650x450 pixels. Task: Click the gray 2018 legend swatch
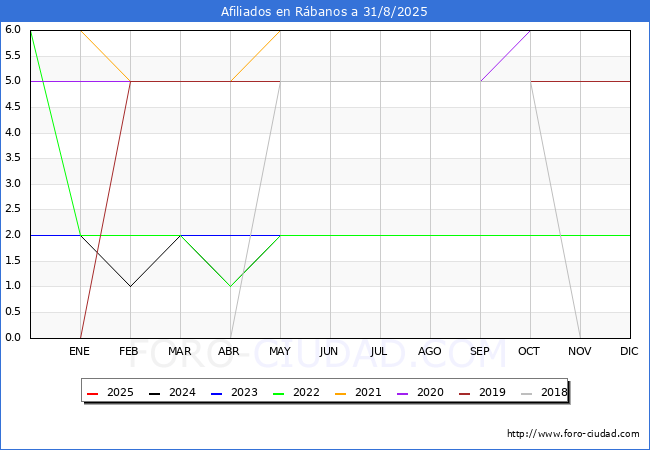[x=526, y=393]
